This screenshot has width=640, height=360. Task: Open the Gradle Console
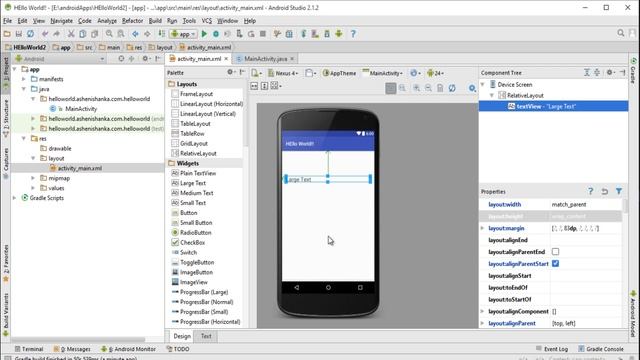tap(601, 349)
